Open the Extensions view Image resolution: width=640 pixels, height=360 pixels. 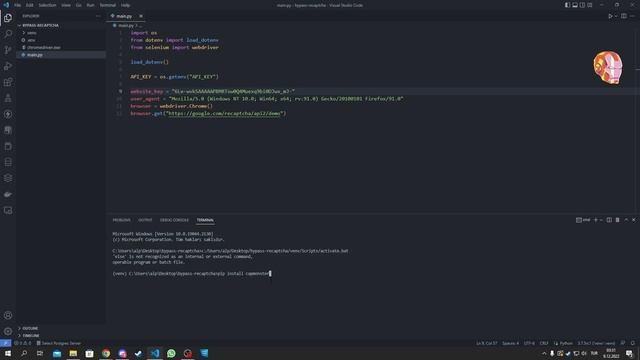pyautogui.click(x=8, y=82)
